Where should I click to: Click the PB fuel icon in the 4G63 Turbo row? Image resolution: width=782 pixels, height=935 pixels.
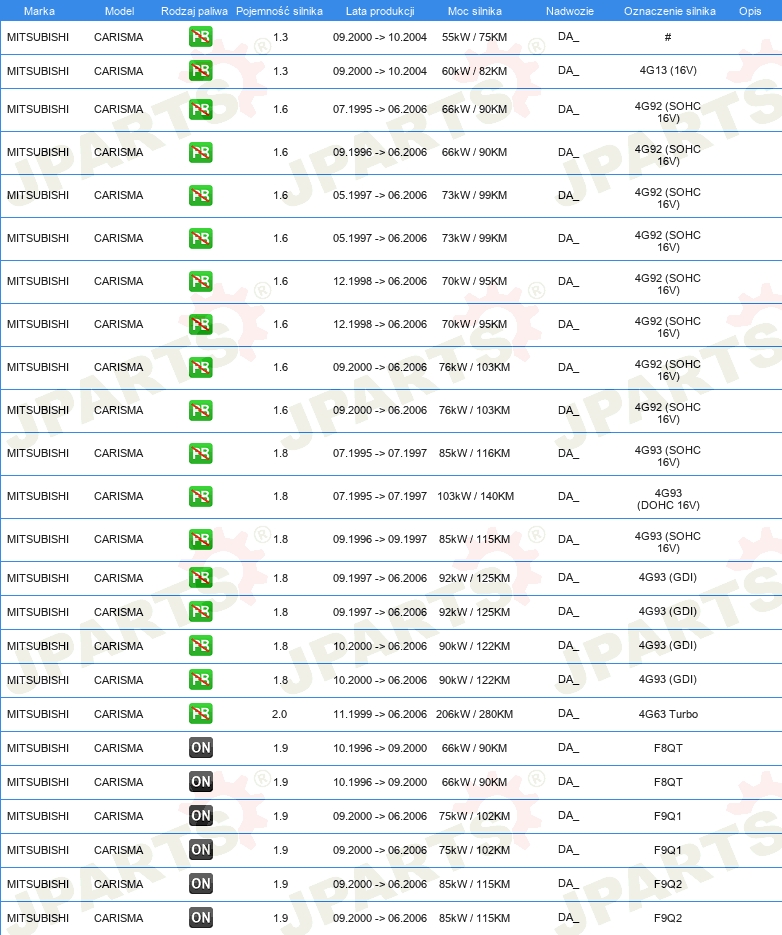pyautogui.click(x=200, y=714)
